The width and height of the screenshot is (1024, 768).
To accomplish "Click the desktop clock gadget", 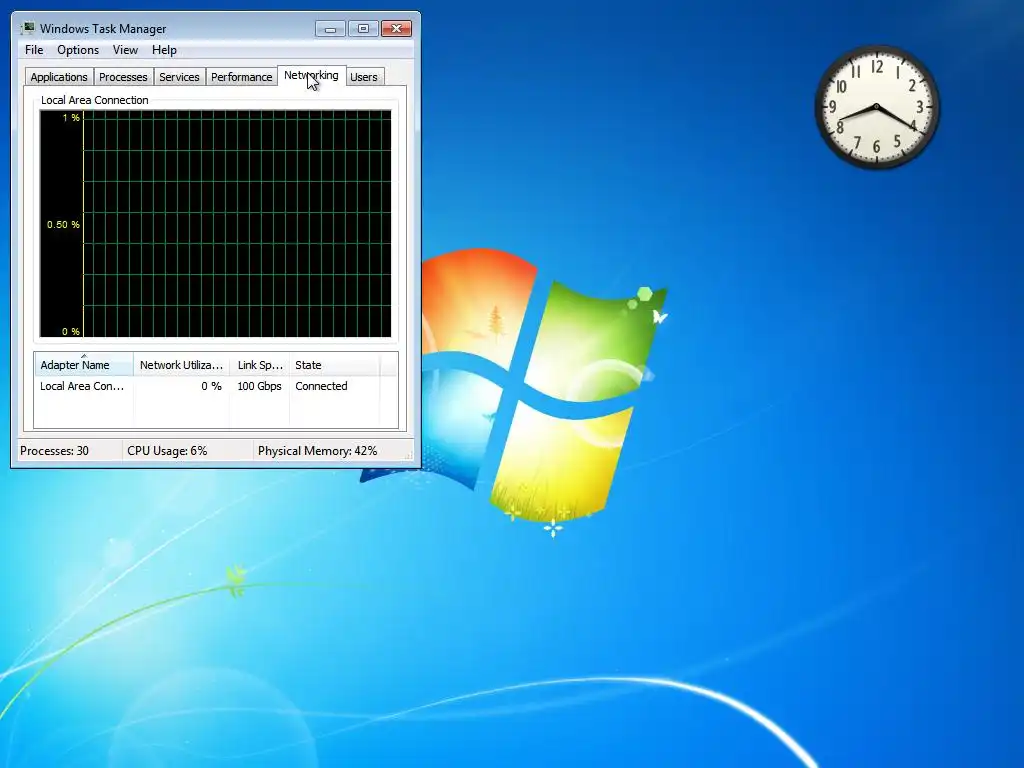I will tap(876, 107).
